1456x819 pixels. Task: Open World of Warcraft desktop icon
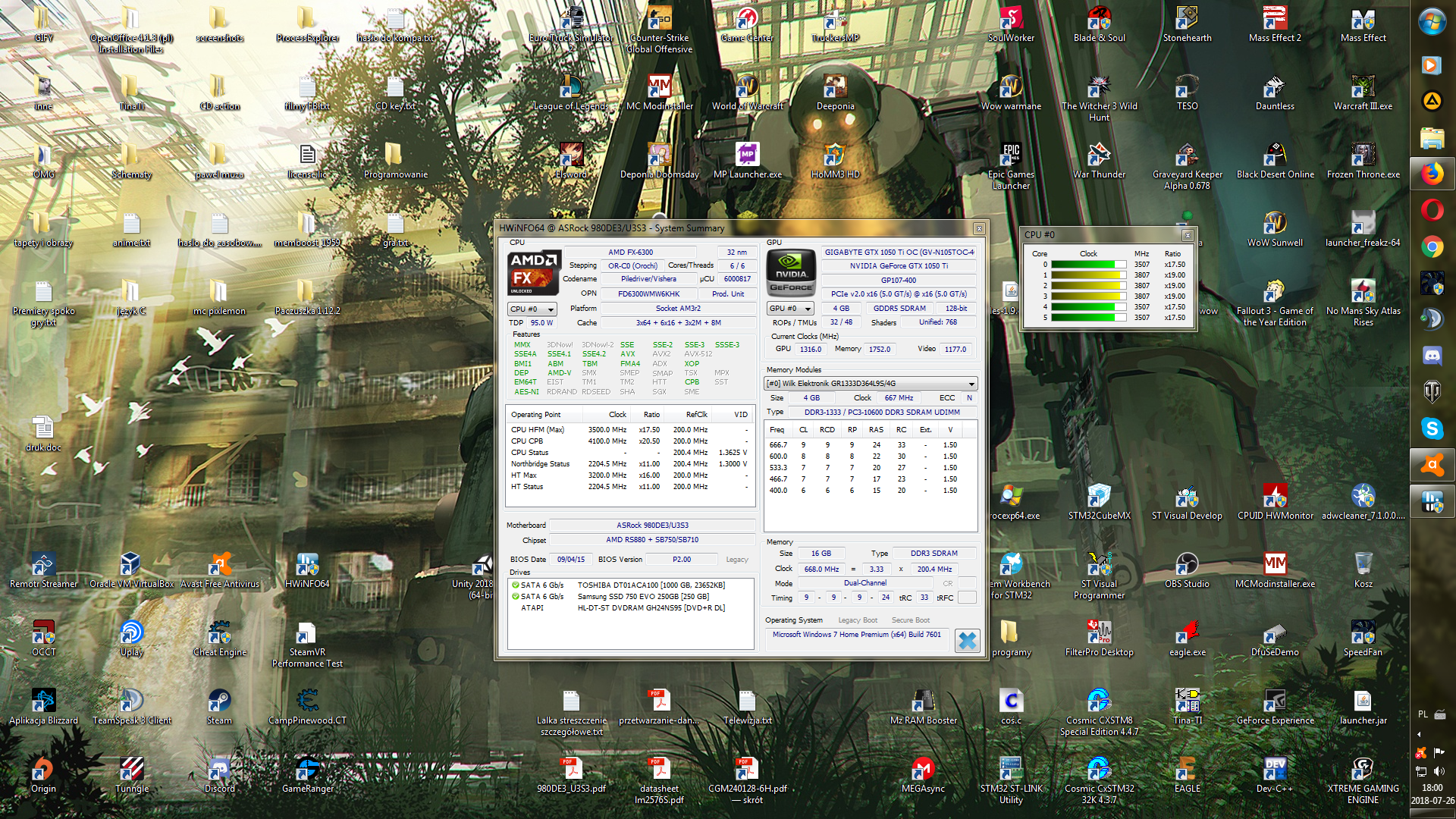click(747, 92)
